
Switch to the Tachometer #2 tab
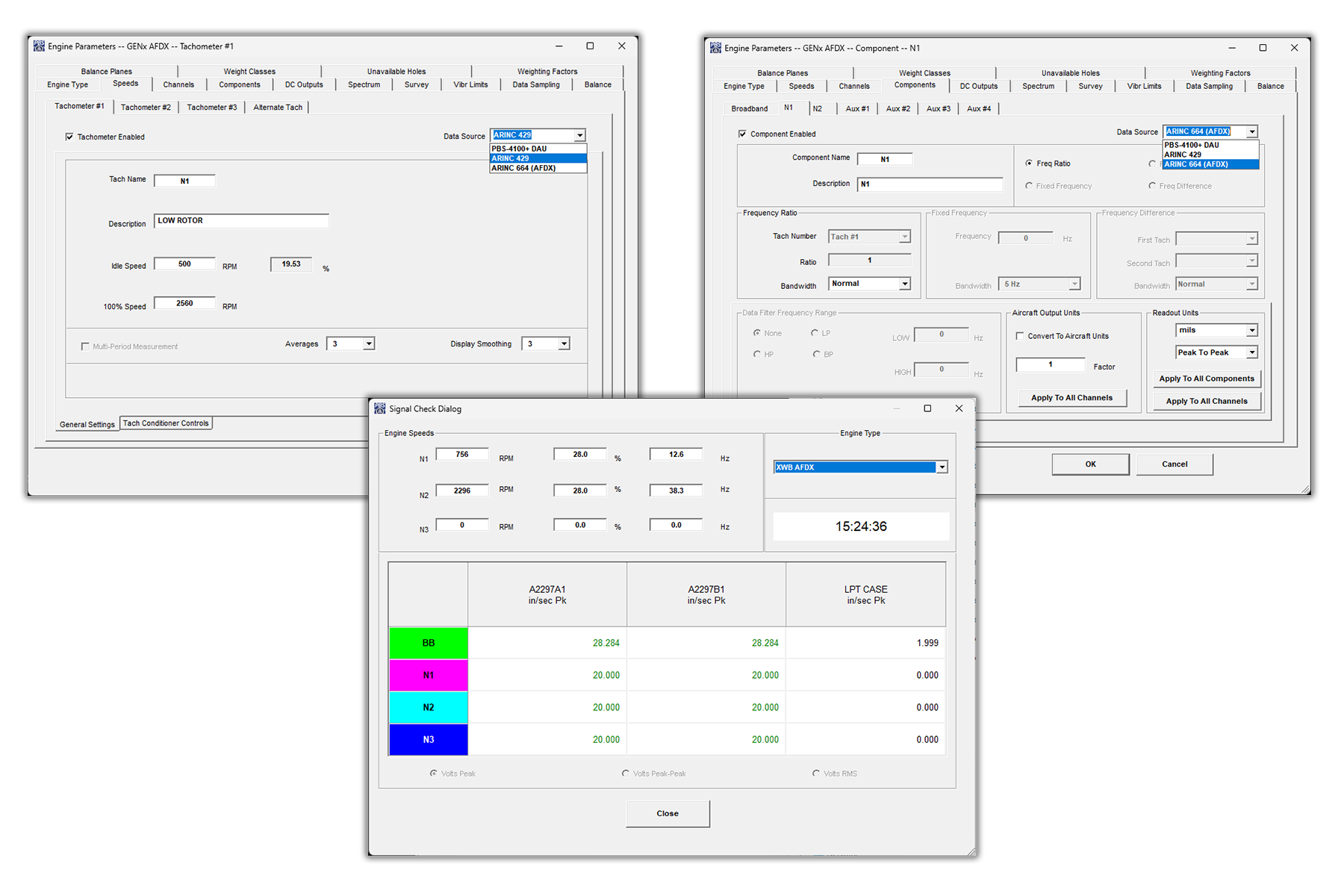[146, 108]
